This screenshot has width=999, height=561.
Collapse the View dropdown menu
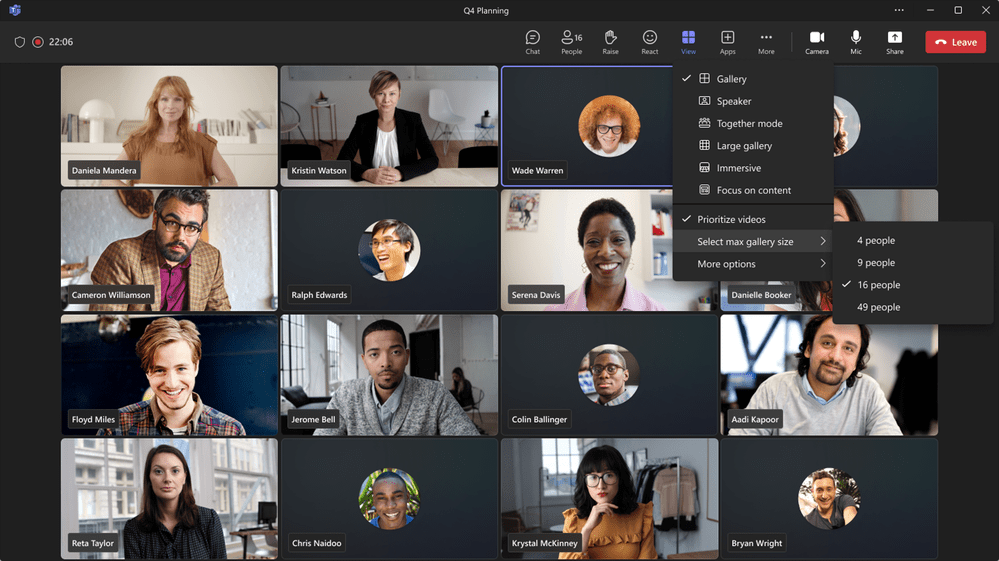pos(688,42)
